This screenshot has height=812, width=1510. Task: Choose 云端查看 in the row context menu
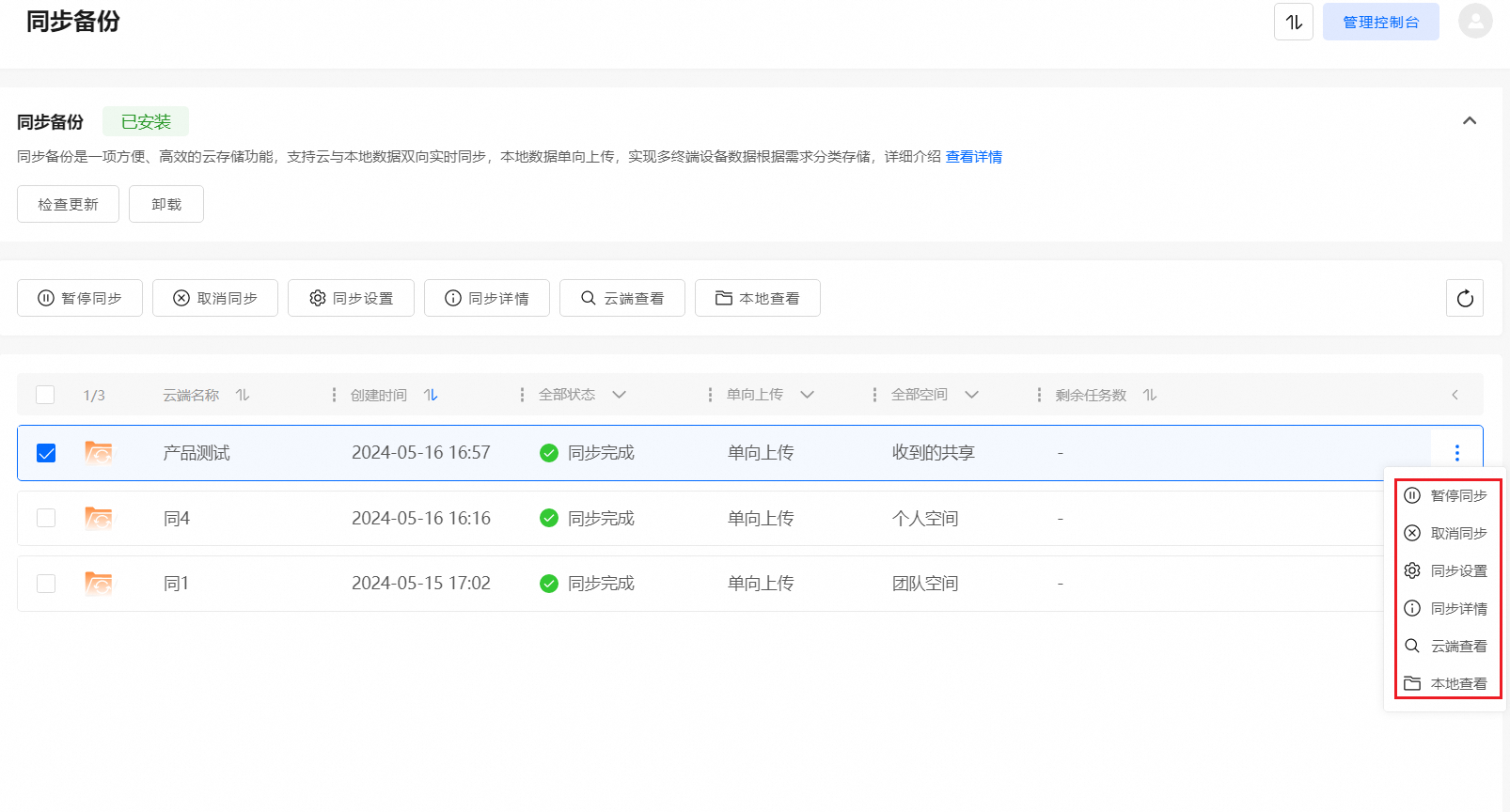[x=1446, y=646]
